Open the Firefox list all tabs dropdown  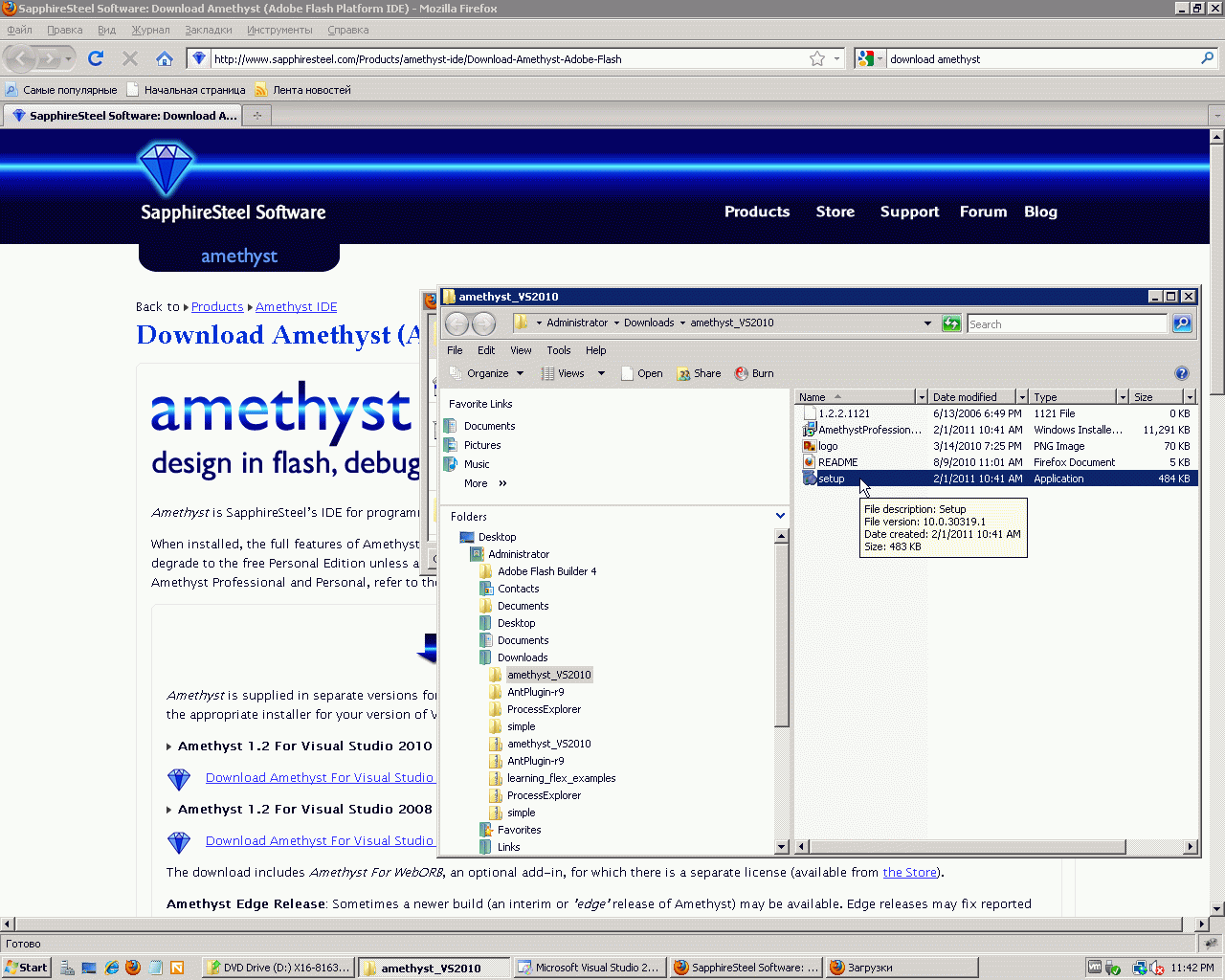pos(1216,116)
